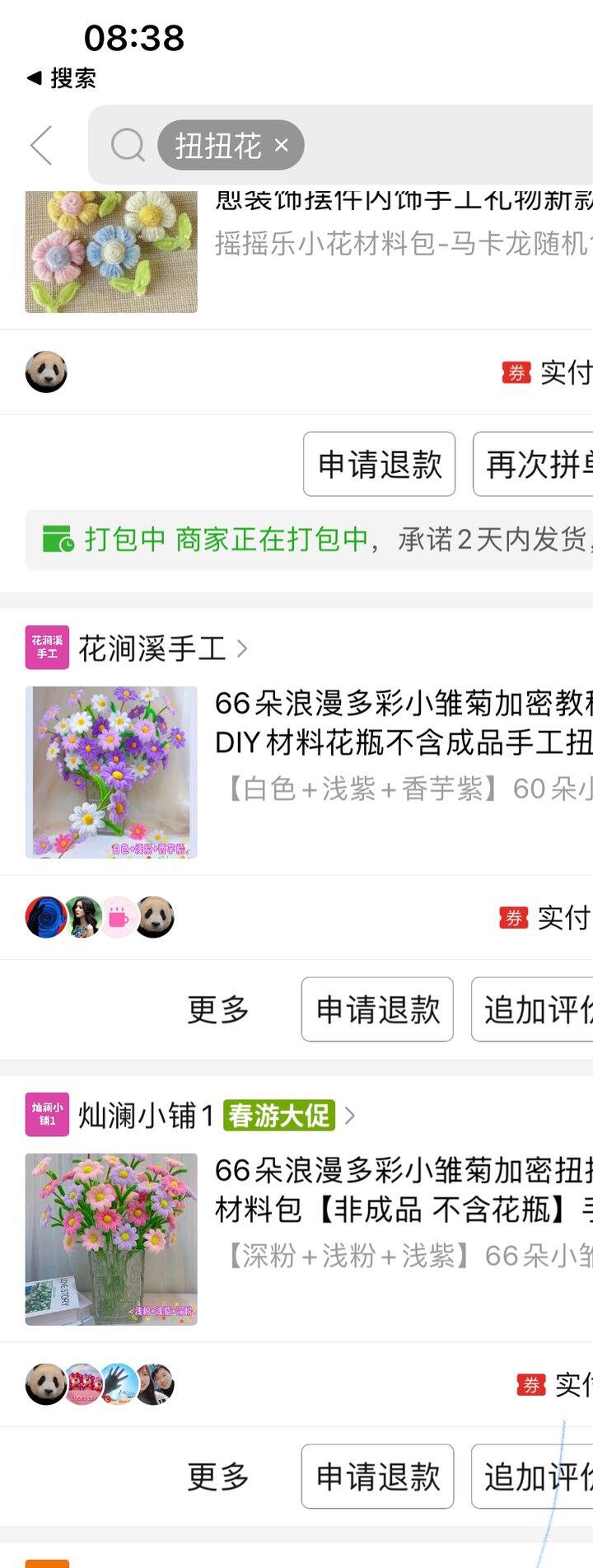Return to 搜索 via status bar link
The image size is (593, 1568).
pos(62,78)
